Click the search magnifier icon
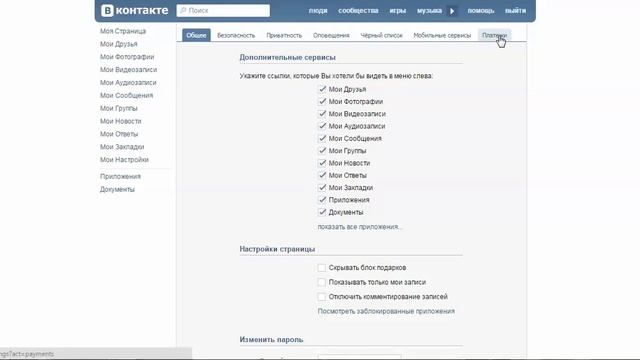640x360 pixels. [183, 11]
